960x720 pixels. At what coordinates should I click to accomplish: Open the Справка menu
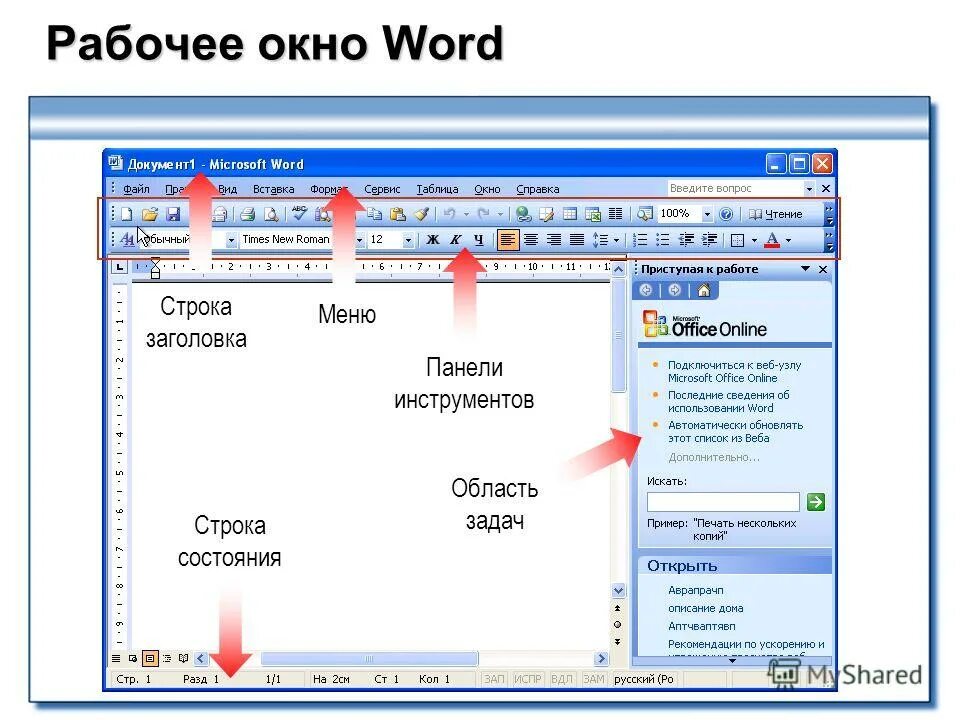538,189
